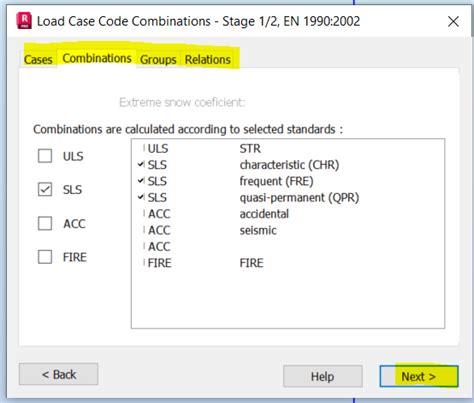Image resolution: width=474 pixels, height=403 pixels.
Task: Click the Robot app icon in title bar
Action: [x=24, y=21]
